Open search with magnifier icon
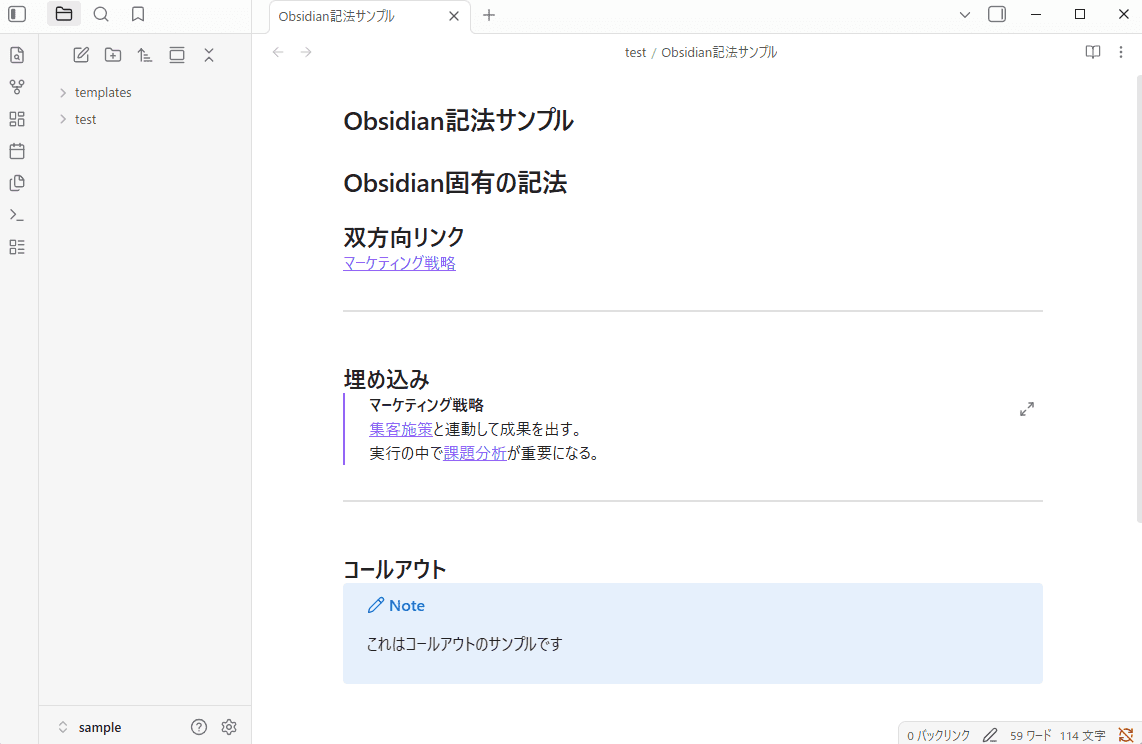The height and width of the screenshot is (744, 1142). (101, 14)
